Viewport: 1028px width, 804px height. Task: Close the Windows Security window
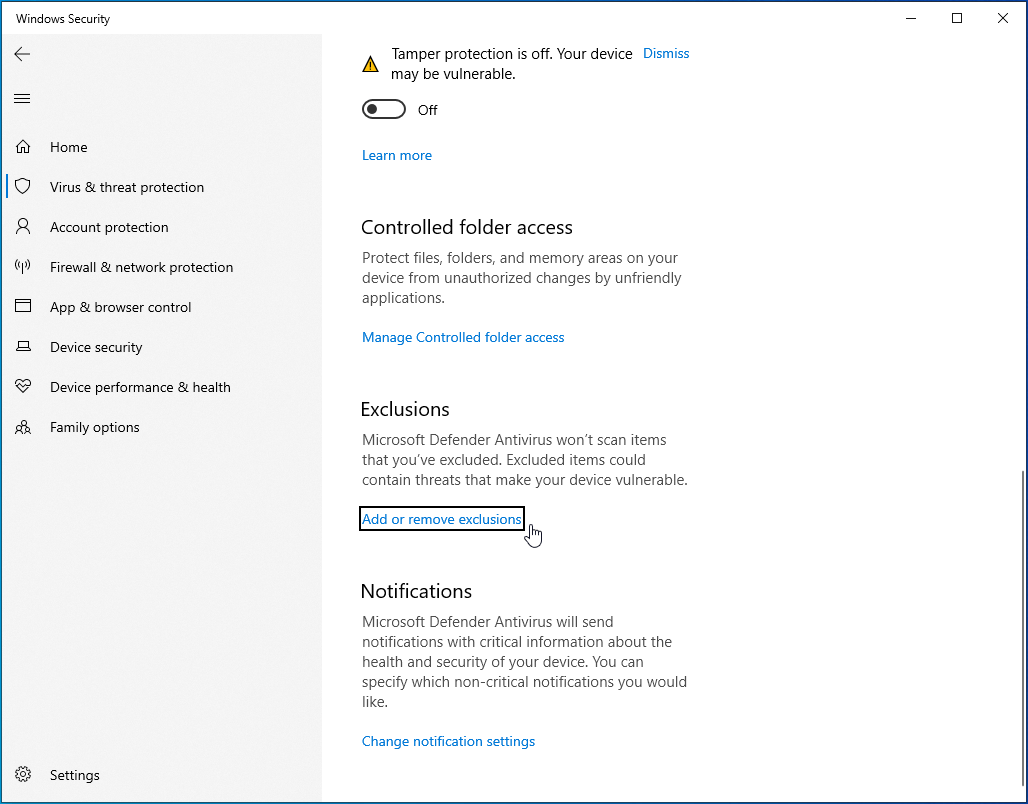click(x=1002, y=18)
